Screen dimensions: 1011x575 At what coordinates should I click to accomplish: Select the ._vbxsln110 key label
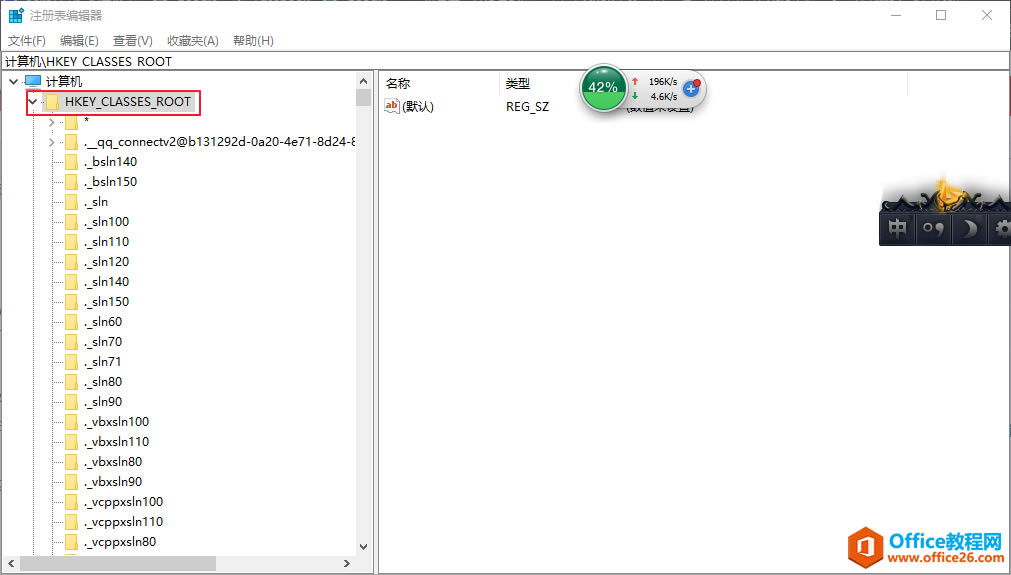[x=116, y=442]
